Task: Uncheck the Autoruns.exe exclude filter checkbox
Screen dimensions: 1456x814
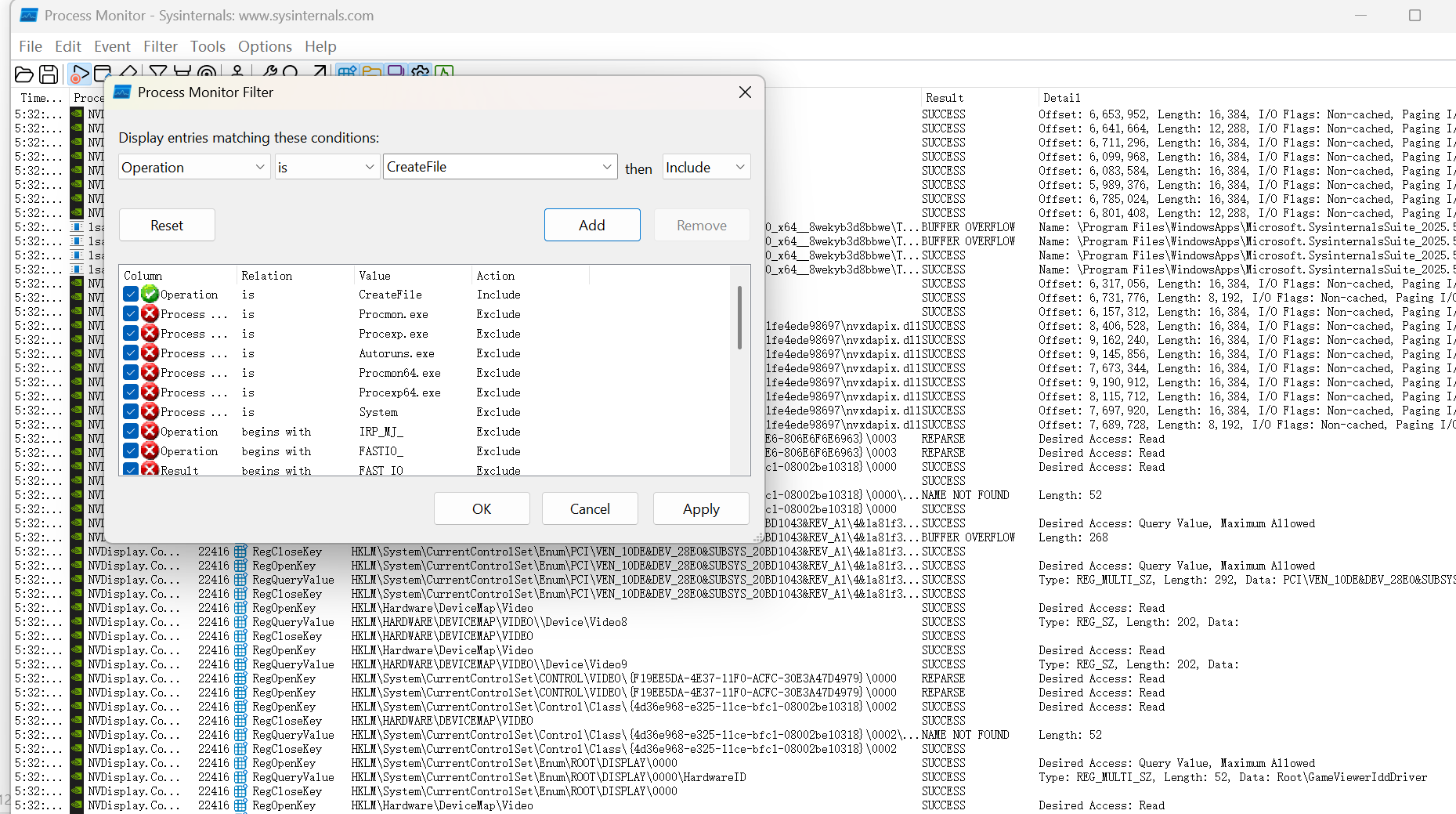Action: [x=131, y=353]
